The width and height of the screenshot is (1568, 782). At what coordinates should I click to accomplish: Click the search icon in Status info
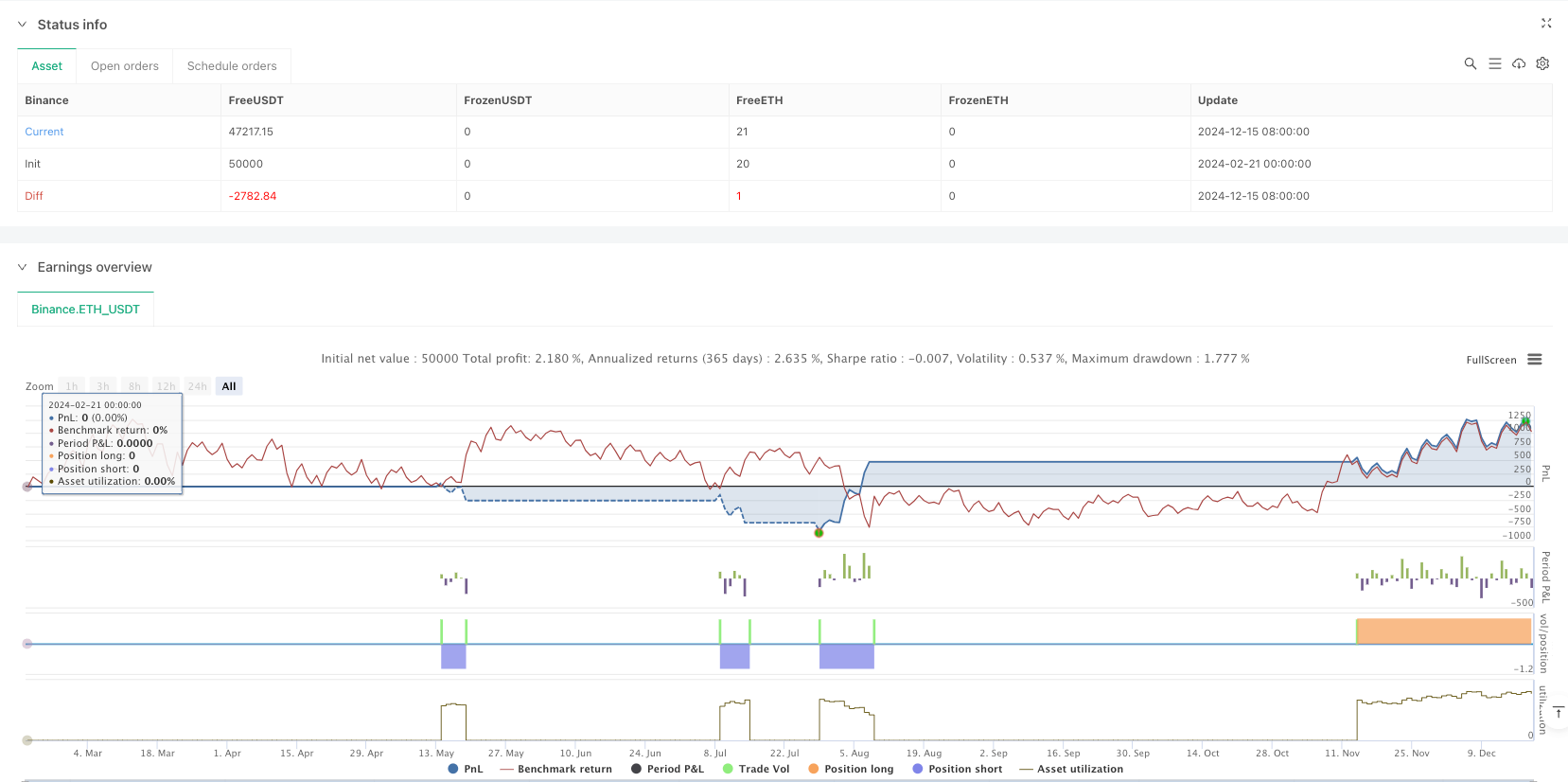tap(1470, 63)
